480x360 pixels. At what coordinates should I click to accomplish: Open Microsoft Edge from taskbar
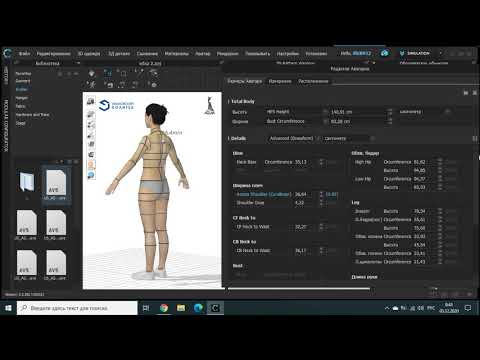click(x=198, y=308)
